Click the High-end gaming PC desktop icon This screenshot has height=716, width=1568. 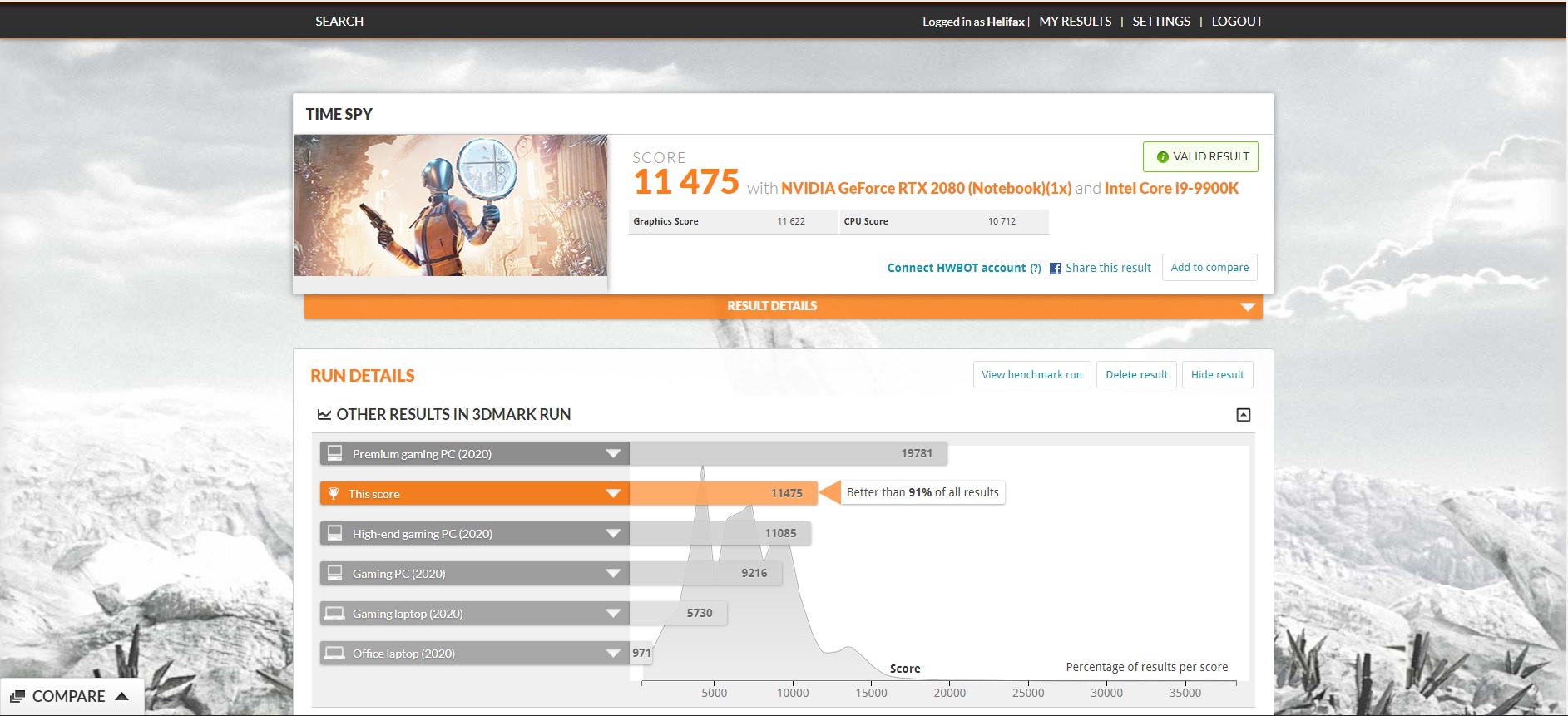tap(335, 533)
